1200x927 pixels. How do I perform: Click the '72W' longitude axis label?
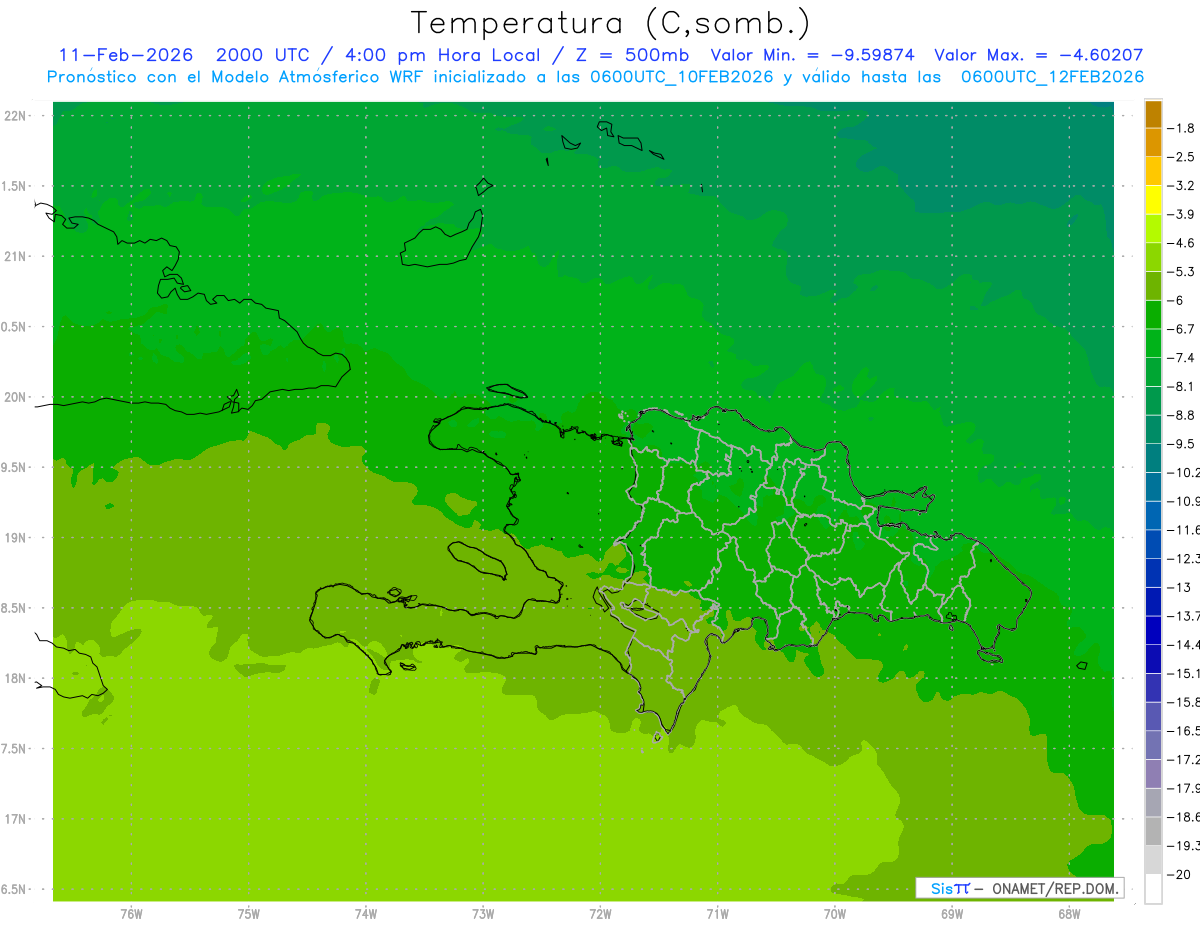601,914
